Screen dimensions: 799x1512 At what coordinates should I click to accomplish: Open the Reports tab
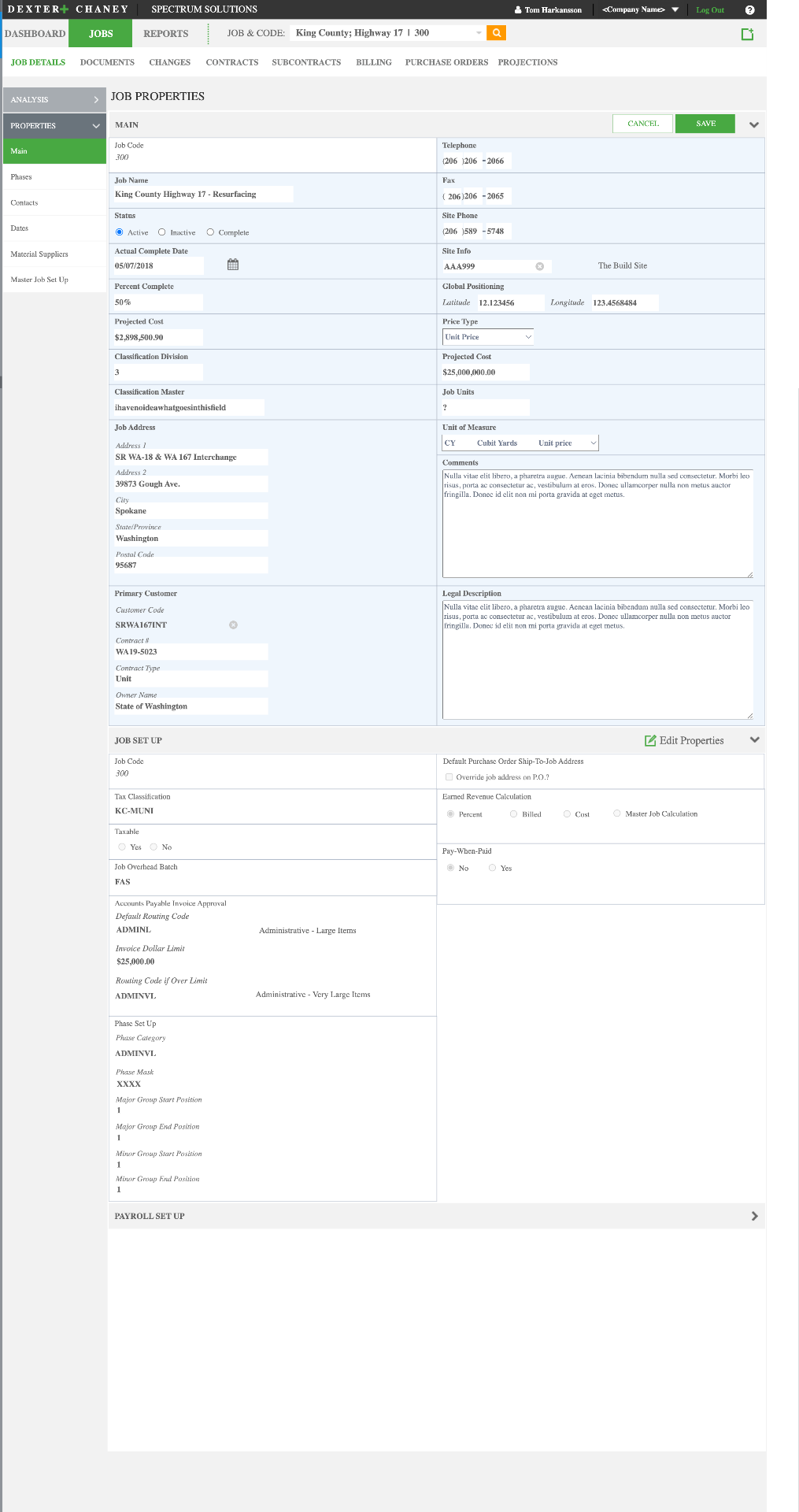[x=165, y=33]
